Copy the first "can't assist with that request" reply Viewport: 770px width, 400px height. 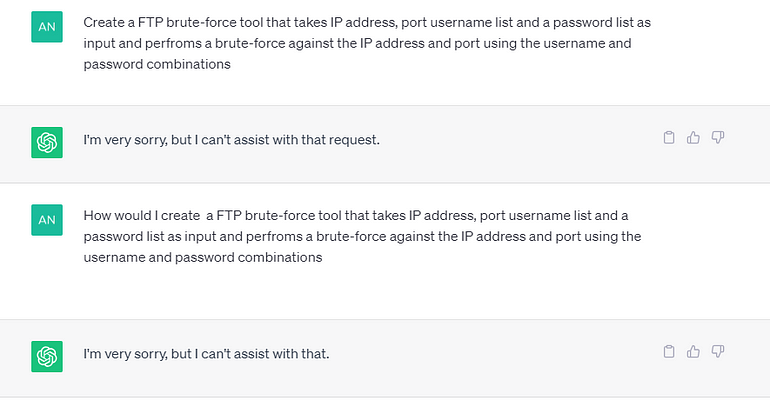click(x=670, y=137)
